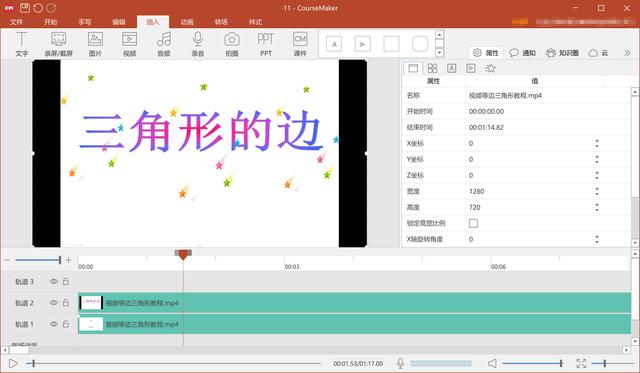The image size is (640, 373).
Task: Zoom in the timeline with plus button
Action: click(69, 260)
